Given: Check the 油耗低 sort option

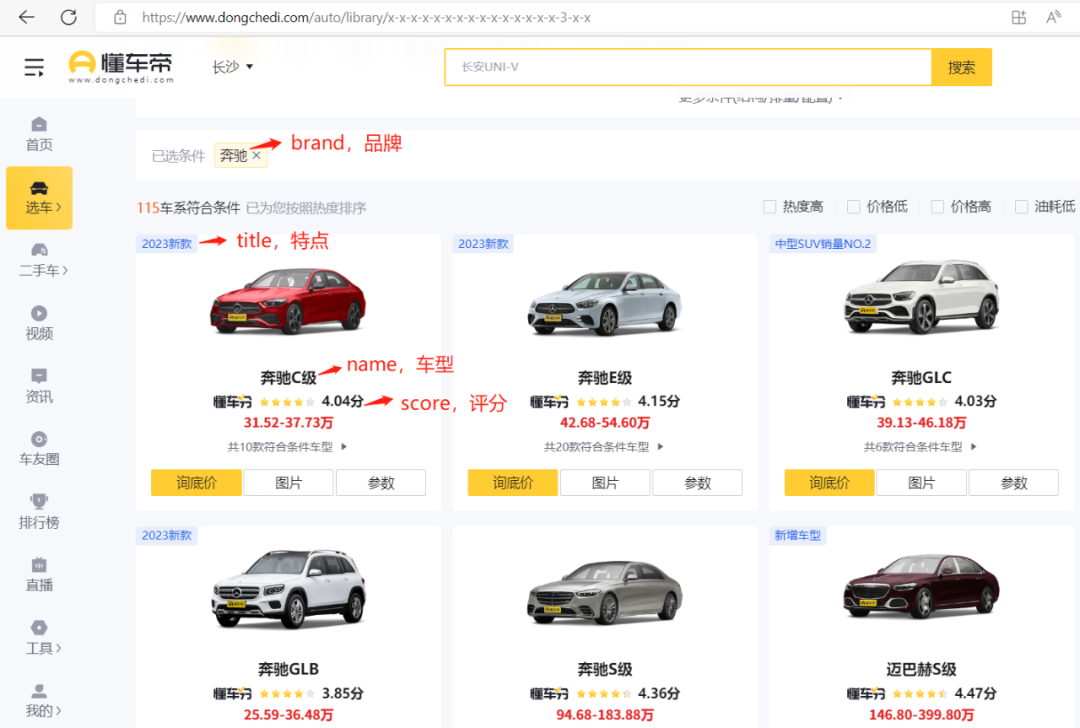Looking at the screenshot, I should tap(1021, 207).
